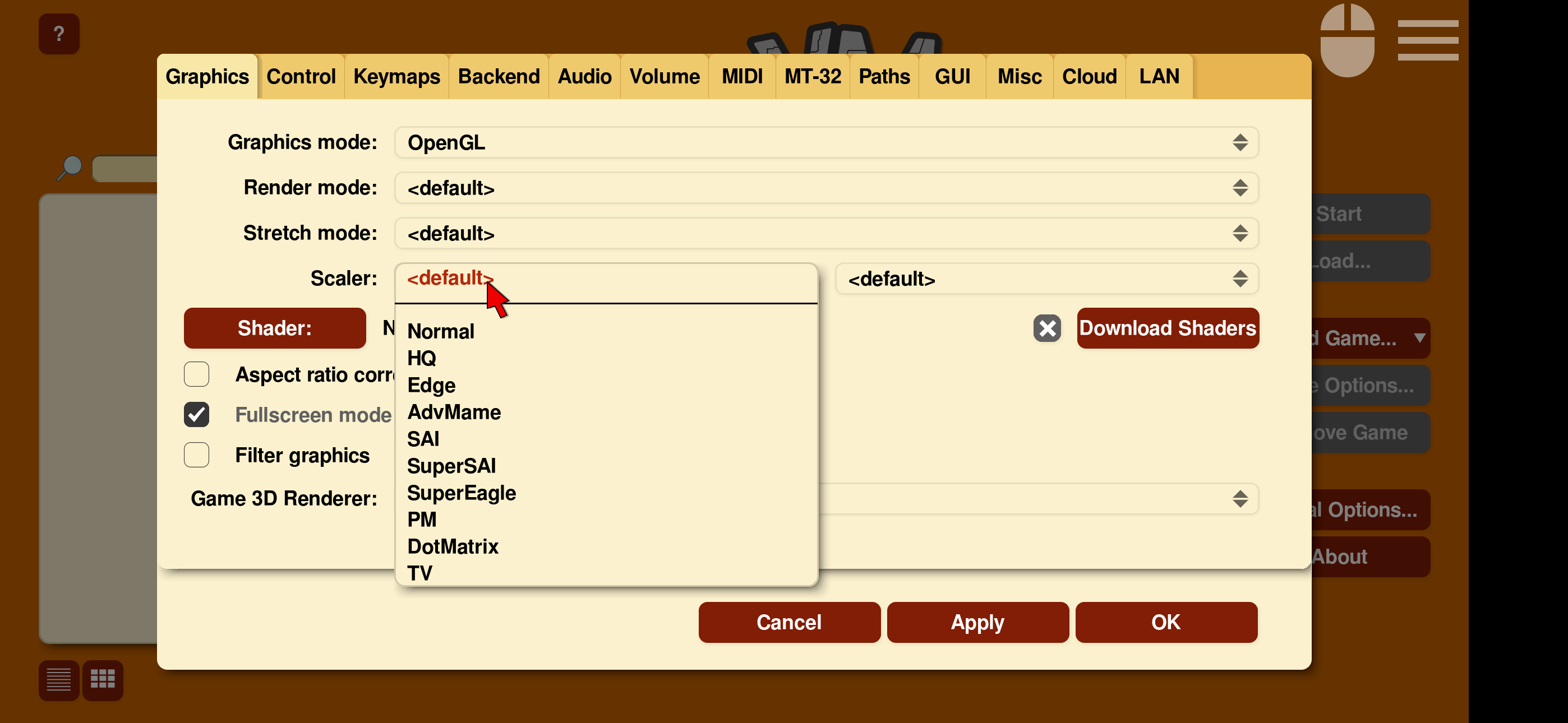Viewport: 1568px width, 723px height.
Task: Uncheck Fullscreen mode checkbox
Action: click(x=197, y=414)
